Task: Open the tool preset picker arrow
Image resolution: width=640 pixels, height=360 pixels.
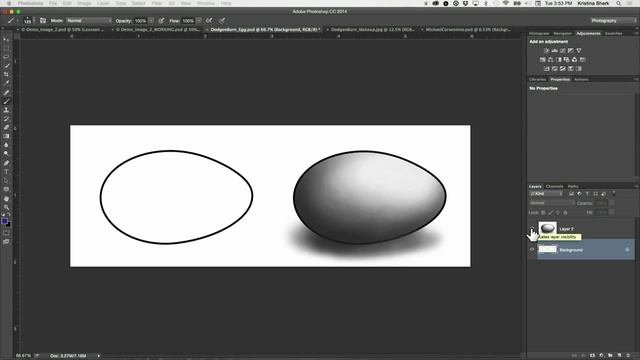Action: click(x=18, y=20)
